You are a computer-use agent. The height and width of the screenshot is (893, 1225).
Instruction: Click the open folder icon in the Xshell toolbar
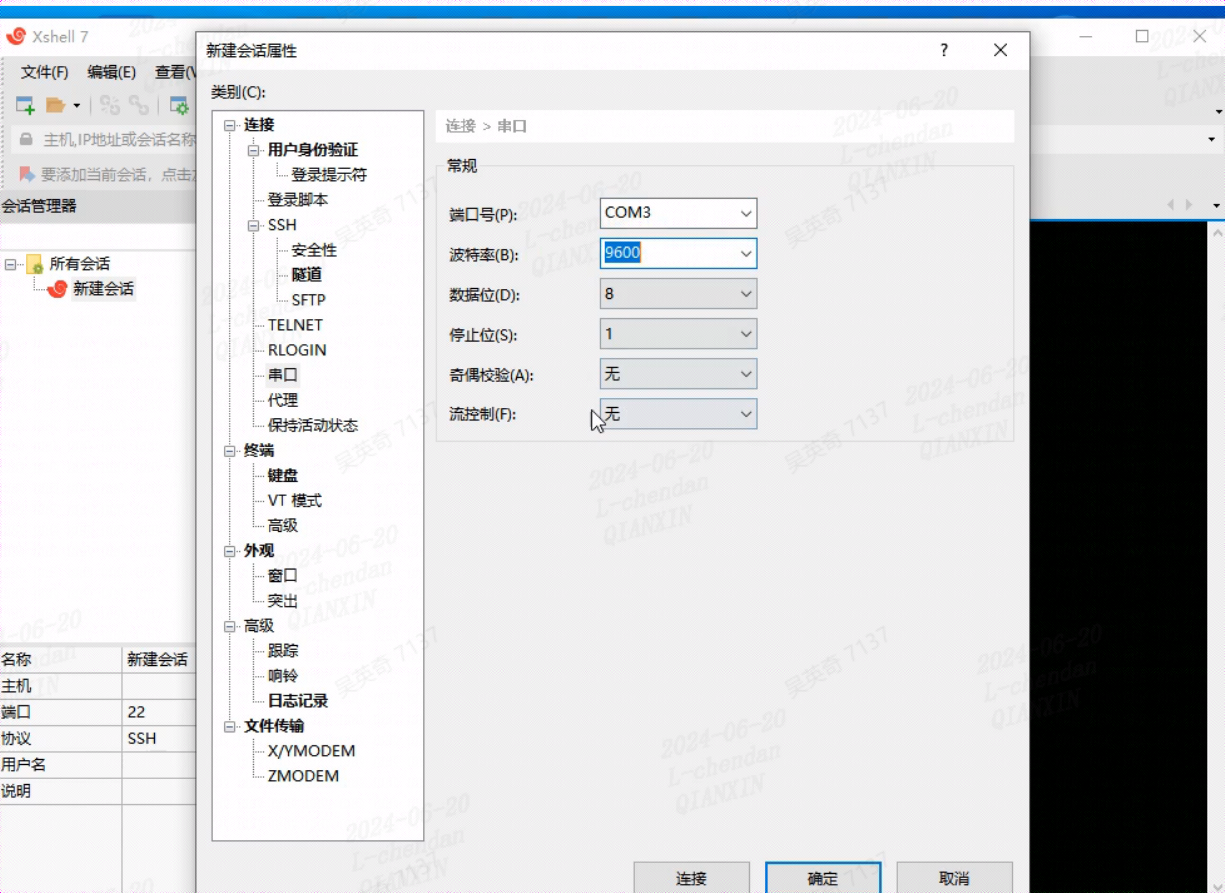coord(55,105)
